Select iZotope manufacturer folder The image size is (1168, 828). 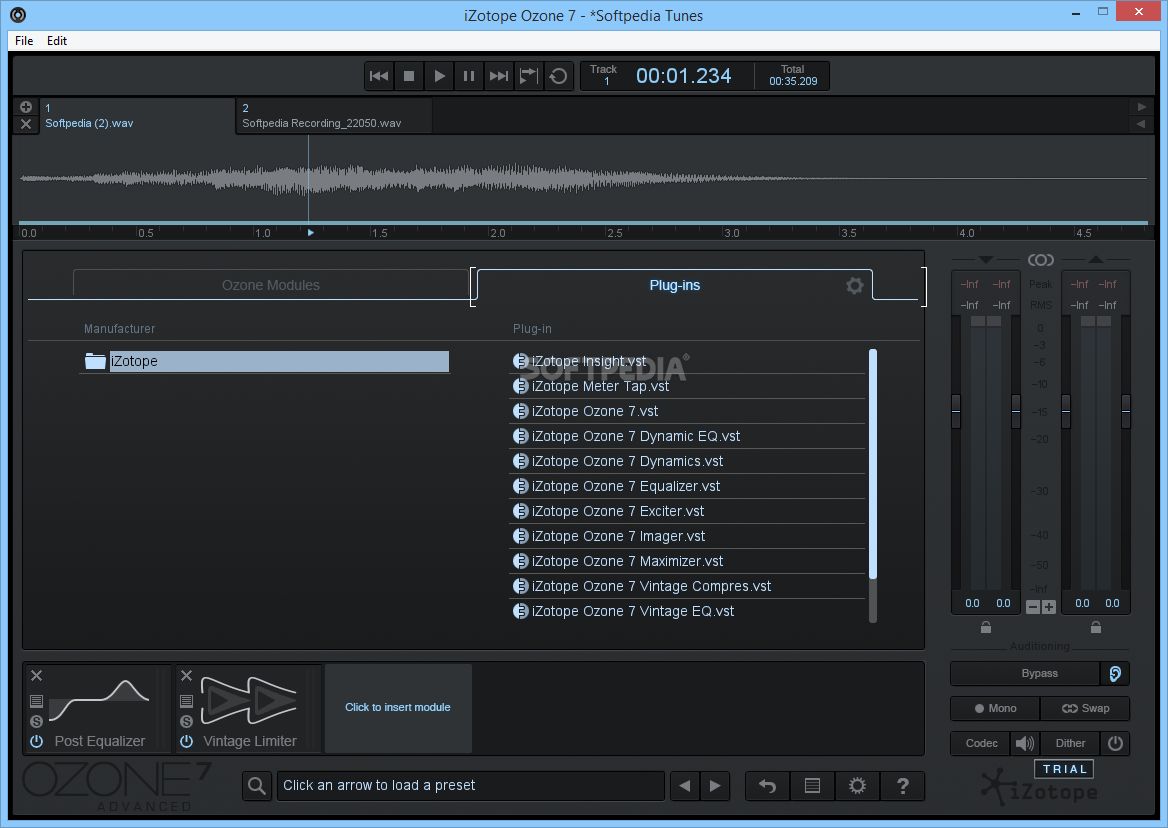coord(266,361)
